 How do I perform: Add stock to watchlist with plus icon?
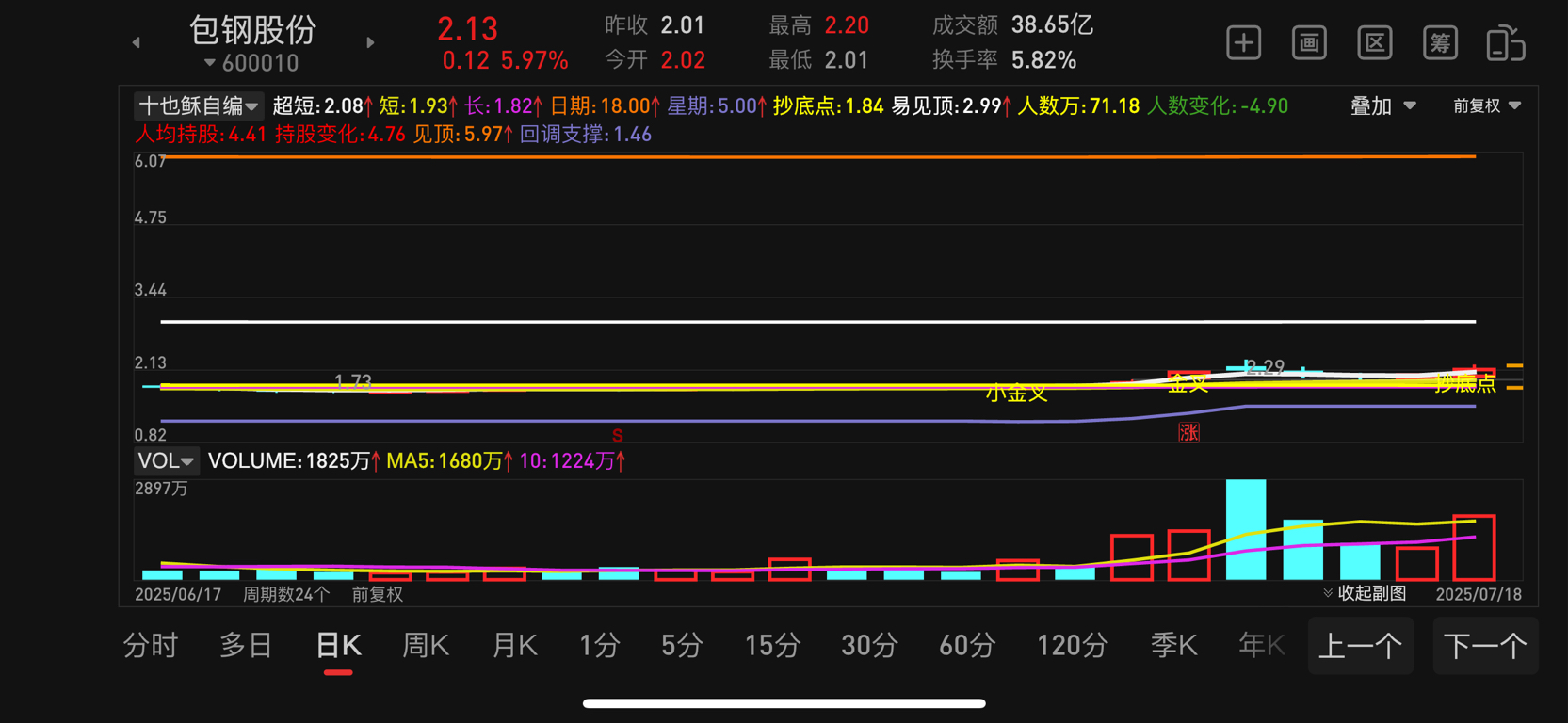[x=1244, y=43]
